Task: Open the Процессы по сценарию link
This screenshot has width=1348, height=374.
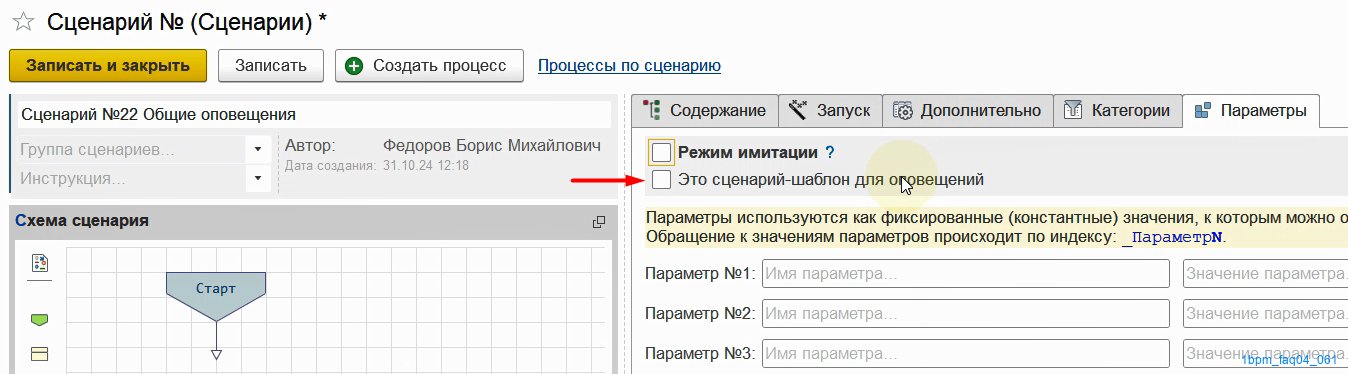Action: click(x=629, y=66)
